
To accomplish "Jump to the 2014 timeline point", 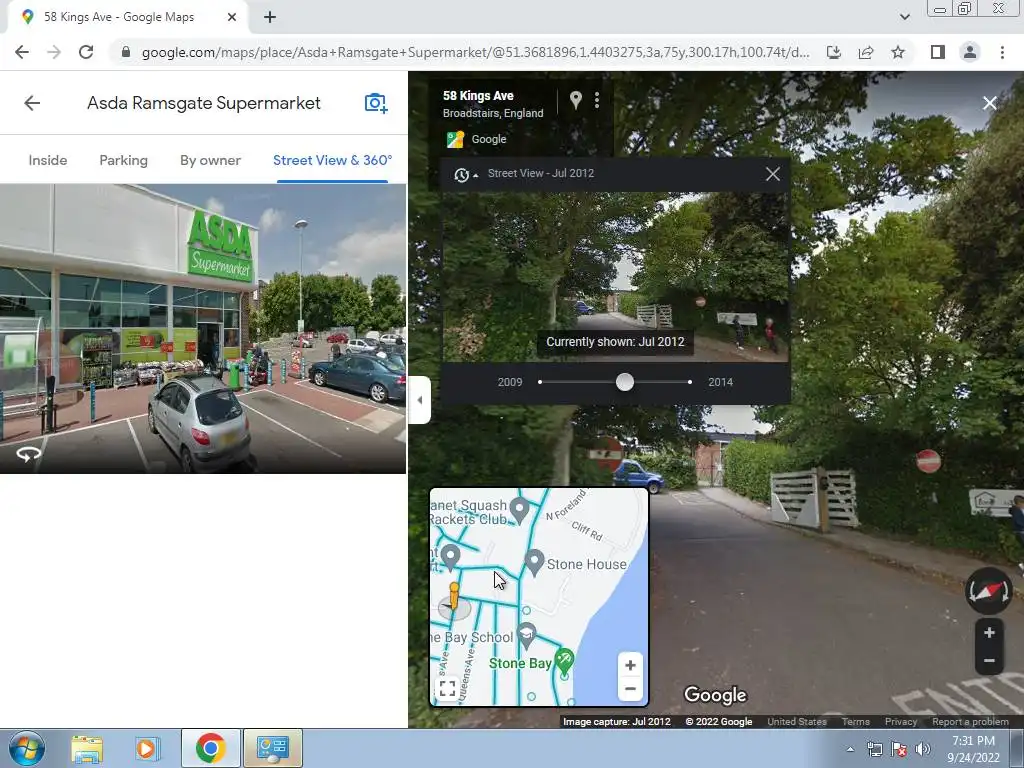I will (x=690, y=382).
